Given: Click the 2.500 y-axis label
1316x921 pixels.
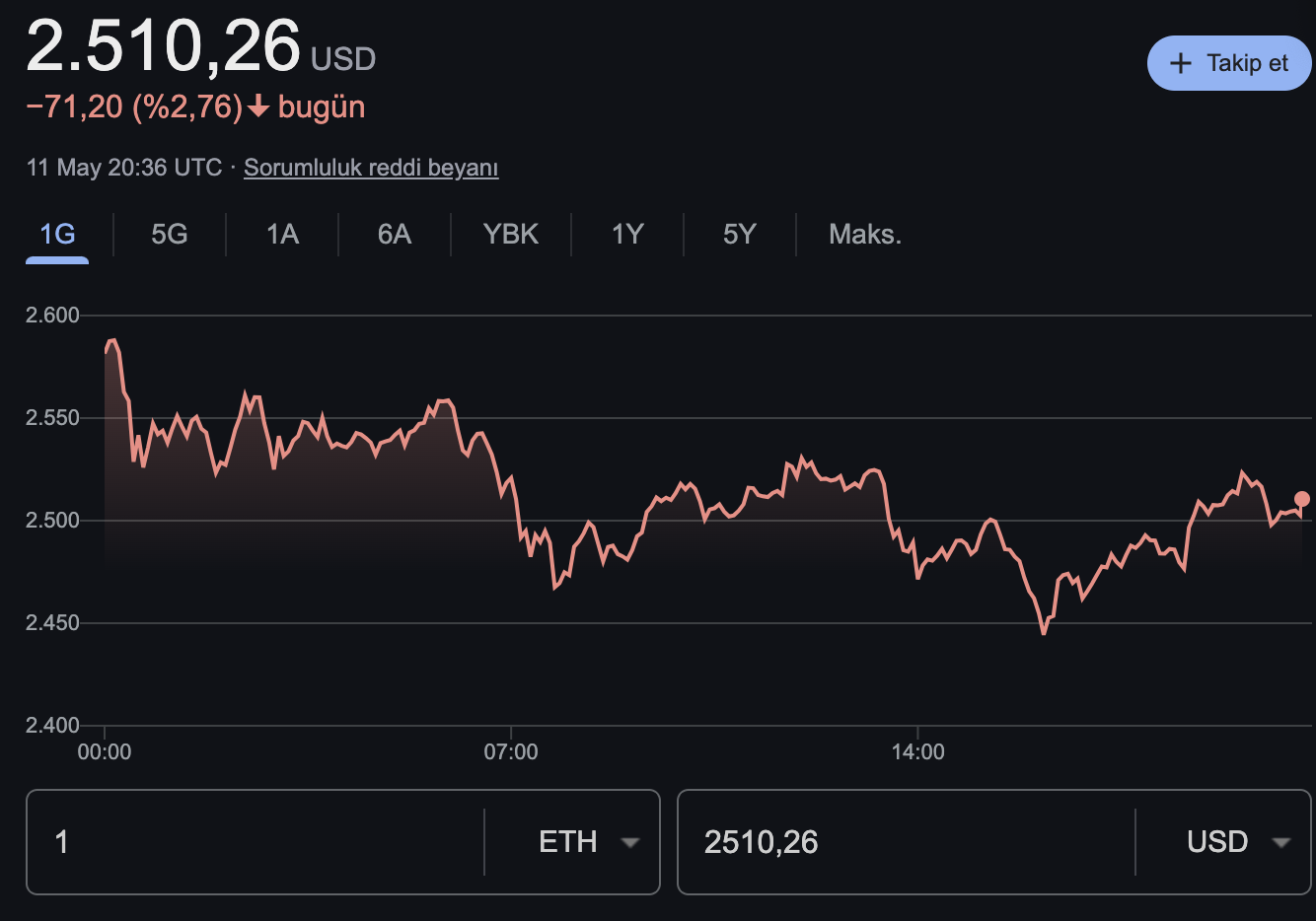Looking at the screenshot, I should click(52, 521).
